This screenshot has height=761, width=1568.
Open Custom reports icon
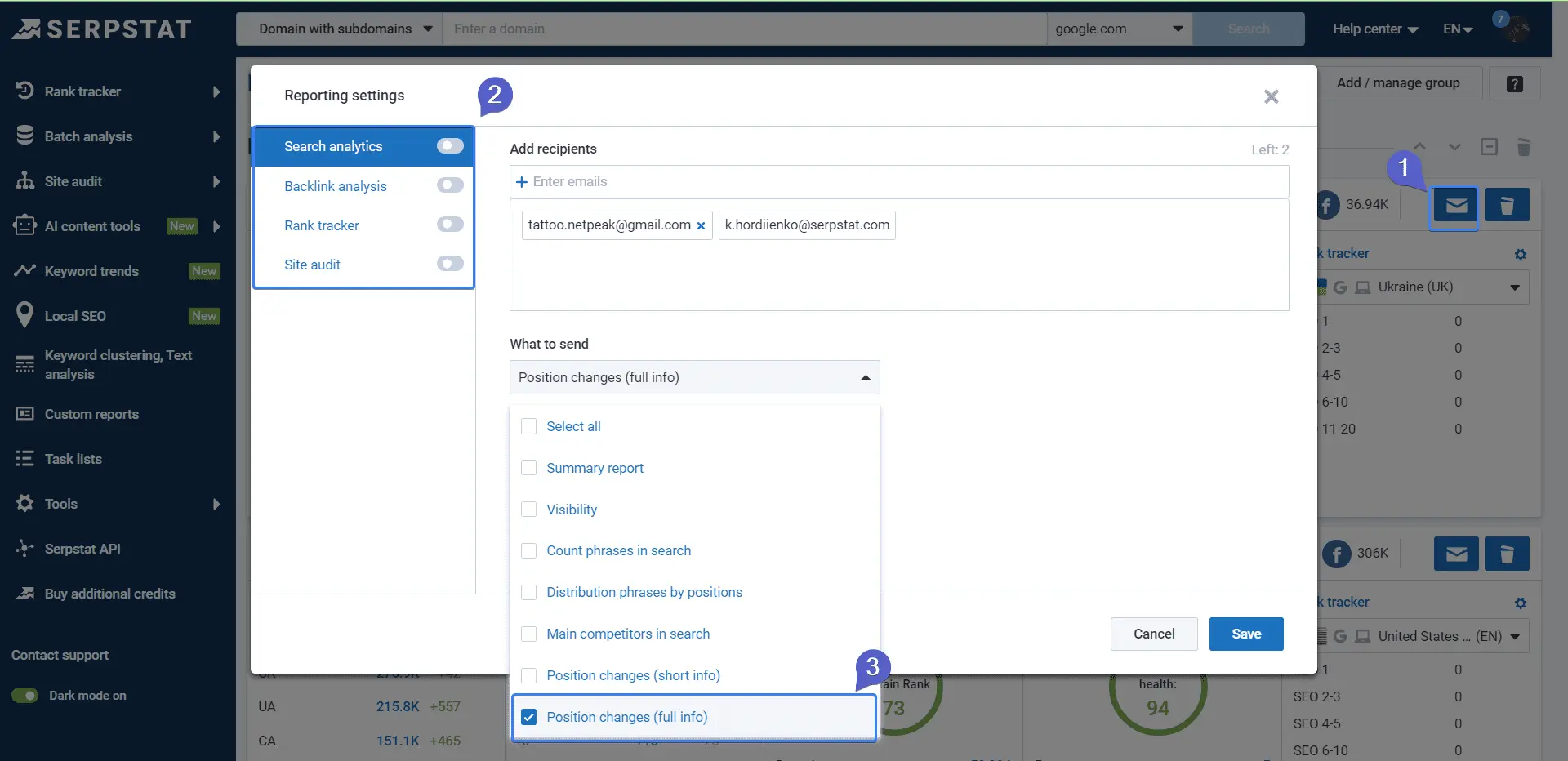(x=24, y=413)
